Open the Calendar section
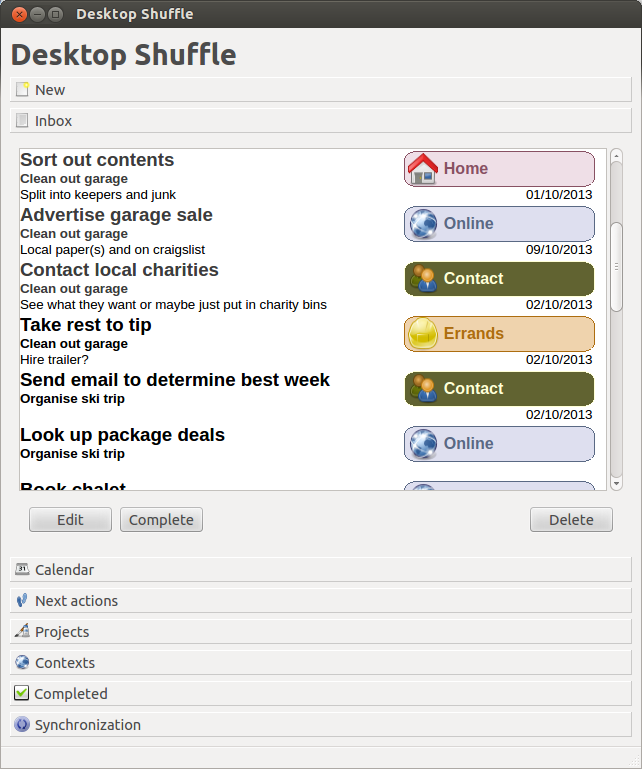This screenshot has height=769, width=642. tap(64, 570)
